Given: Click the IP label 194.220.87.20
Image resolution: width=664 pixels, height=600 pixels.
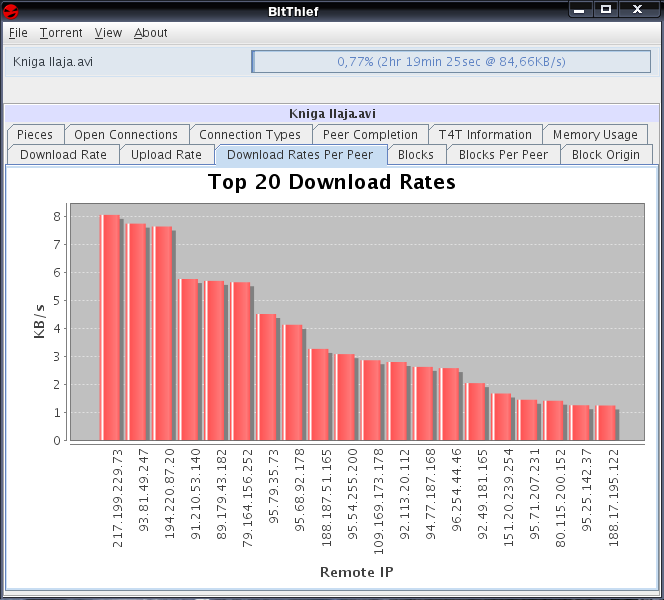Looking at the screenshot, I should pos(170,494).
